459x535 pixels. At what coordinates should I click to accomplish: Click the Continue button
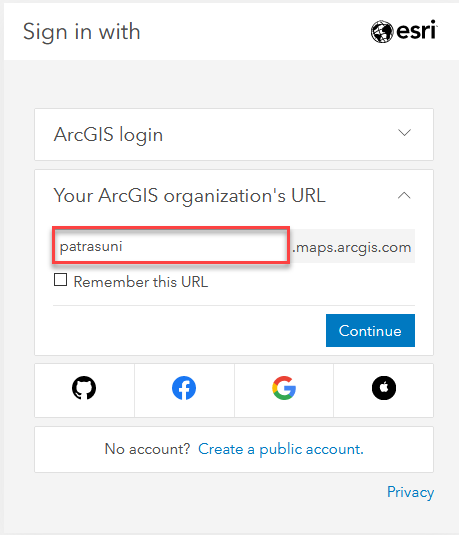click(370, 330)
